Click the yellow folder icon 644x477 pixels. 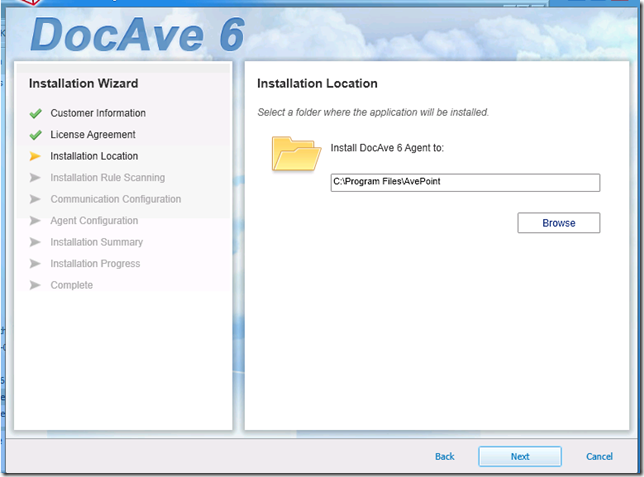(296, 154)
